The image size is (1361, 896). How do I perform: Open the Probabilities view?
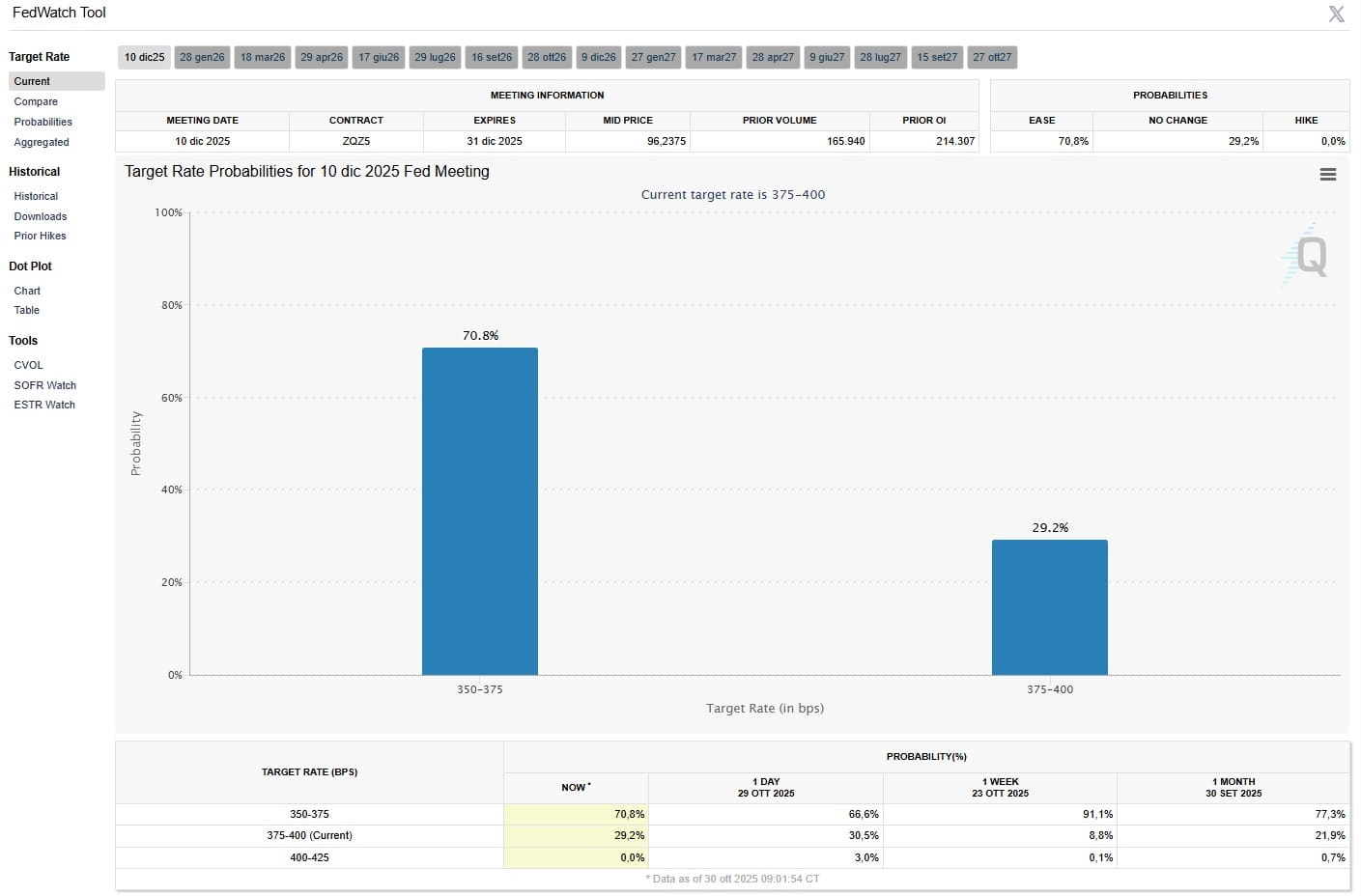coord(43,122)
